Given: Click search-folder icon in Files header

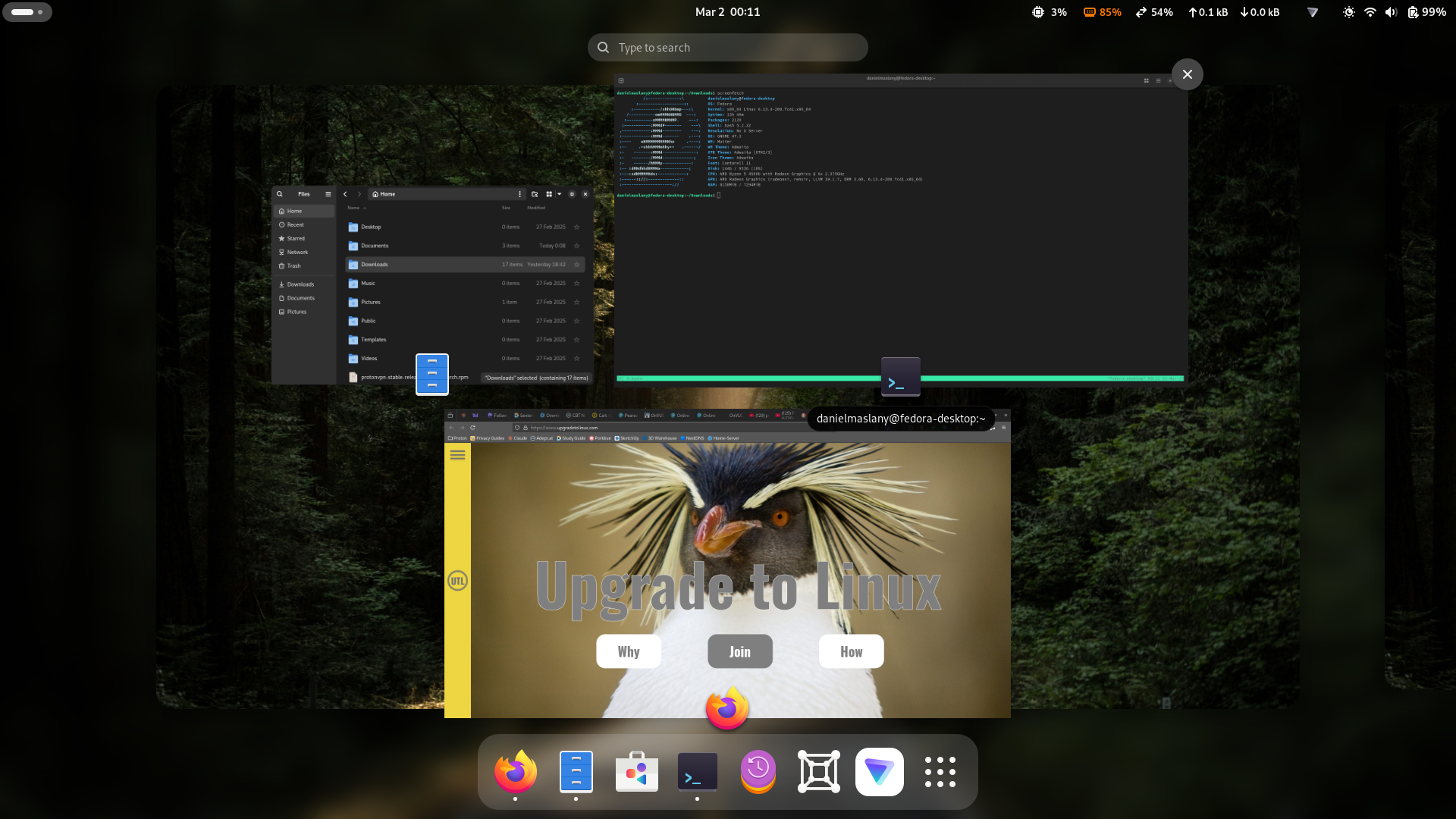Looking at the screenshot, I should tap(535, 194).
